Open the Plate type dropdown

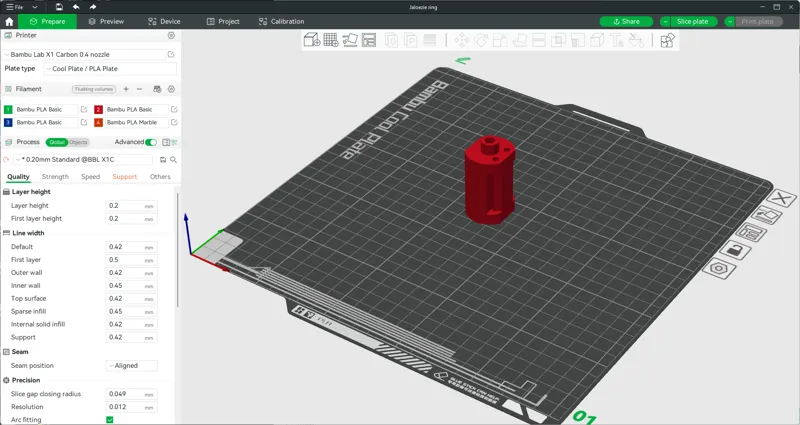[x=110, y=68]
